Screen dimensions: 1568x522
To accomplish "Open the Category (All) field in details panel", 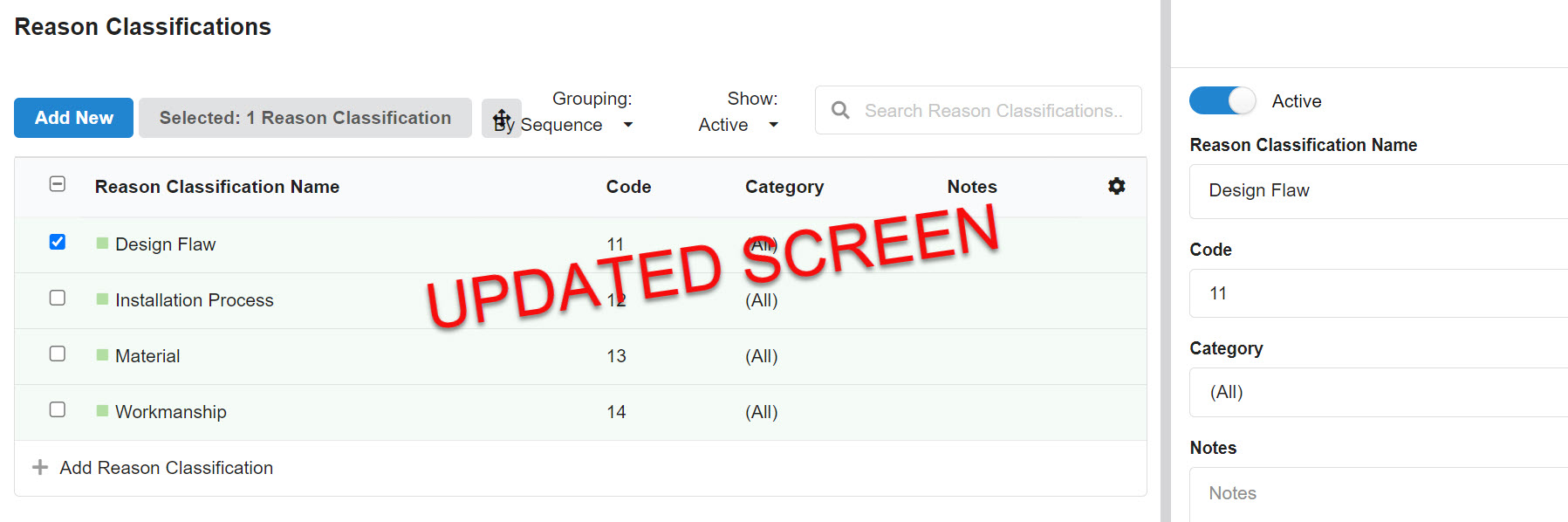I will [x=1379, y=393].
